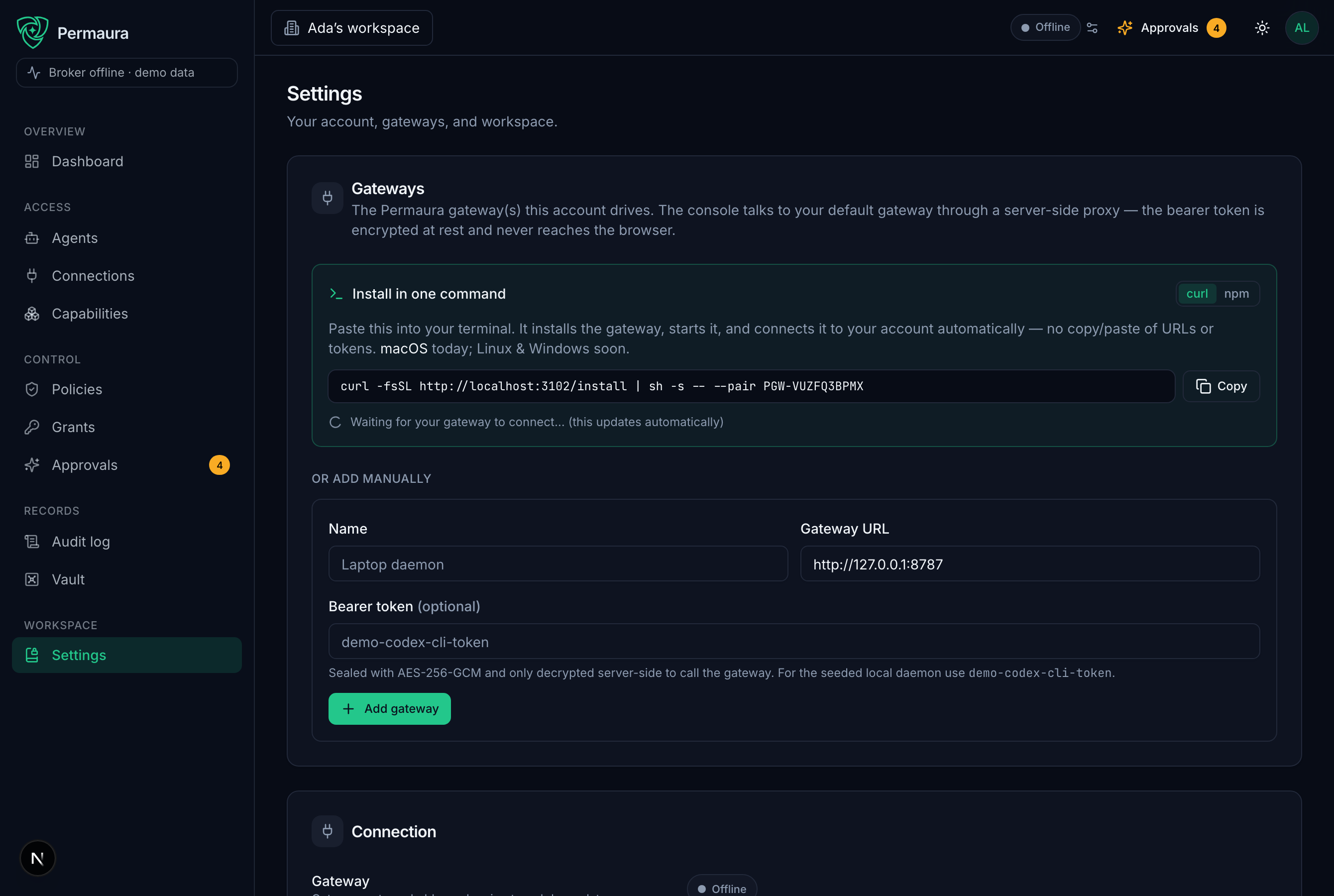Click the Grants key icon
1334x896 pixels.
tap(32, 428)
